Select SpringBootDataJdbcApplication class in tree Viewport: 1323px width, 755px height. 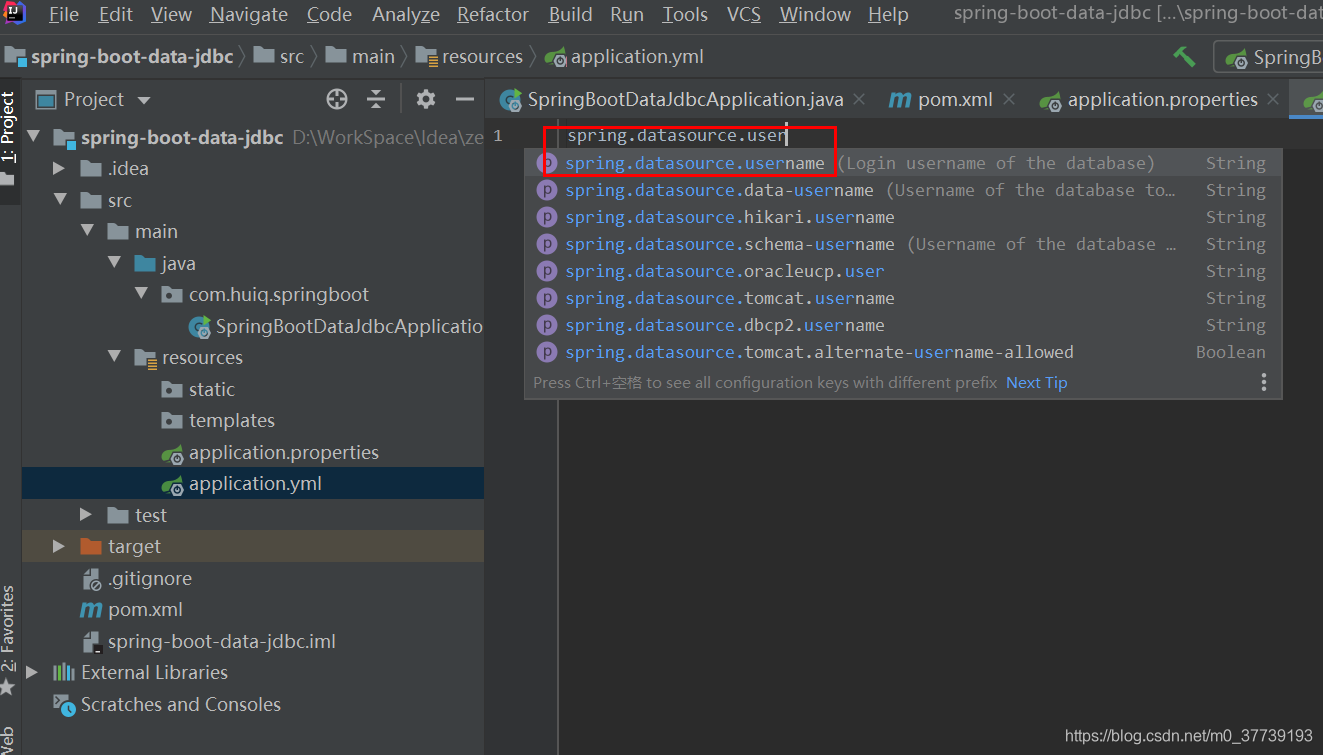336,326
